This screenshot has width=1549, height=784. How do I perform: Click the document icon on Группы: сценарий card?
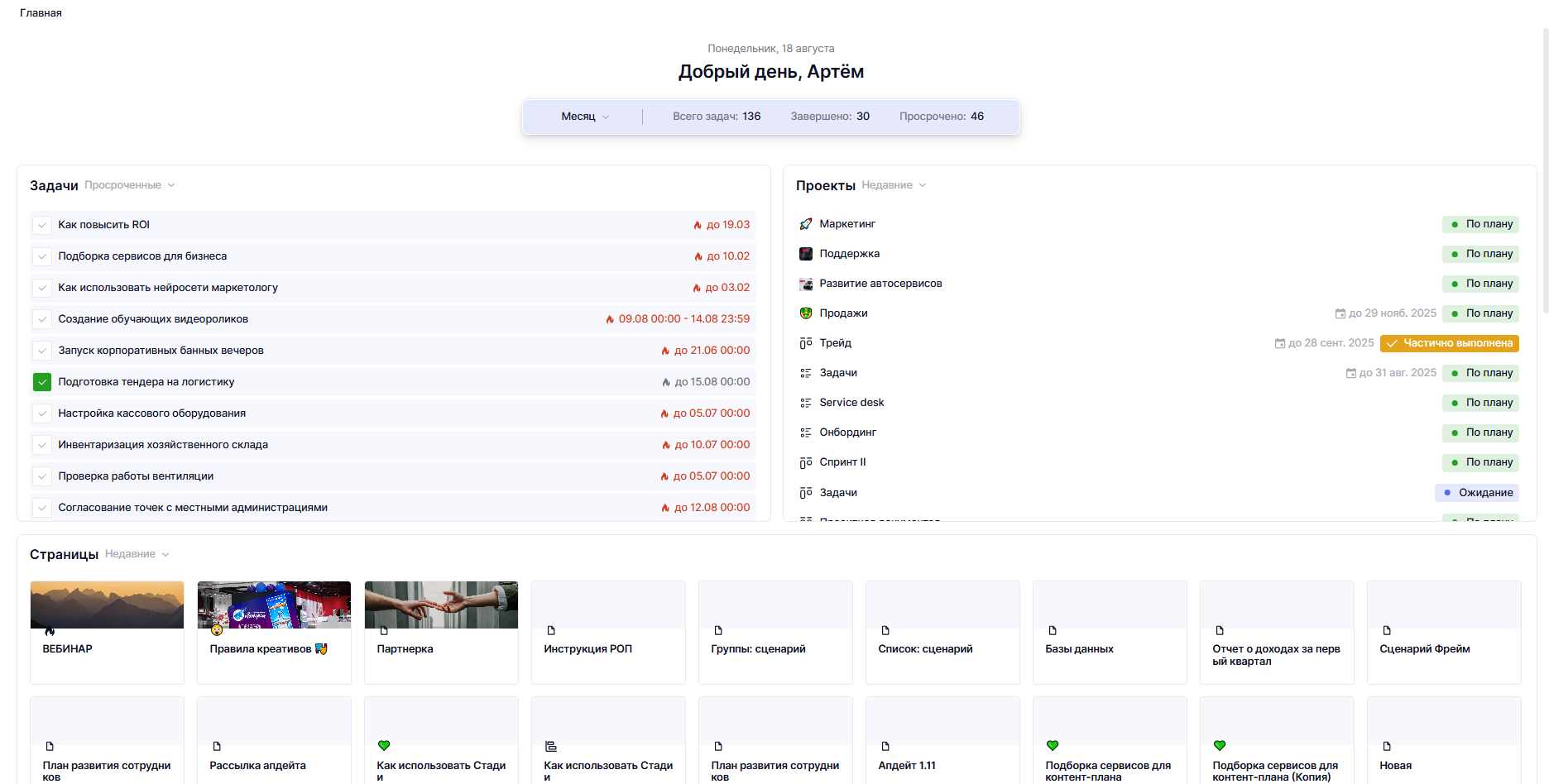[x=718, y=630]
